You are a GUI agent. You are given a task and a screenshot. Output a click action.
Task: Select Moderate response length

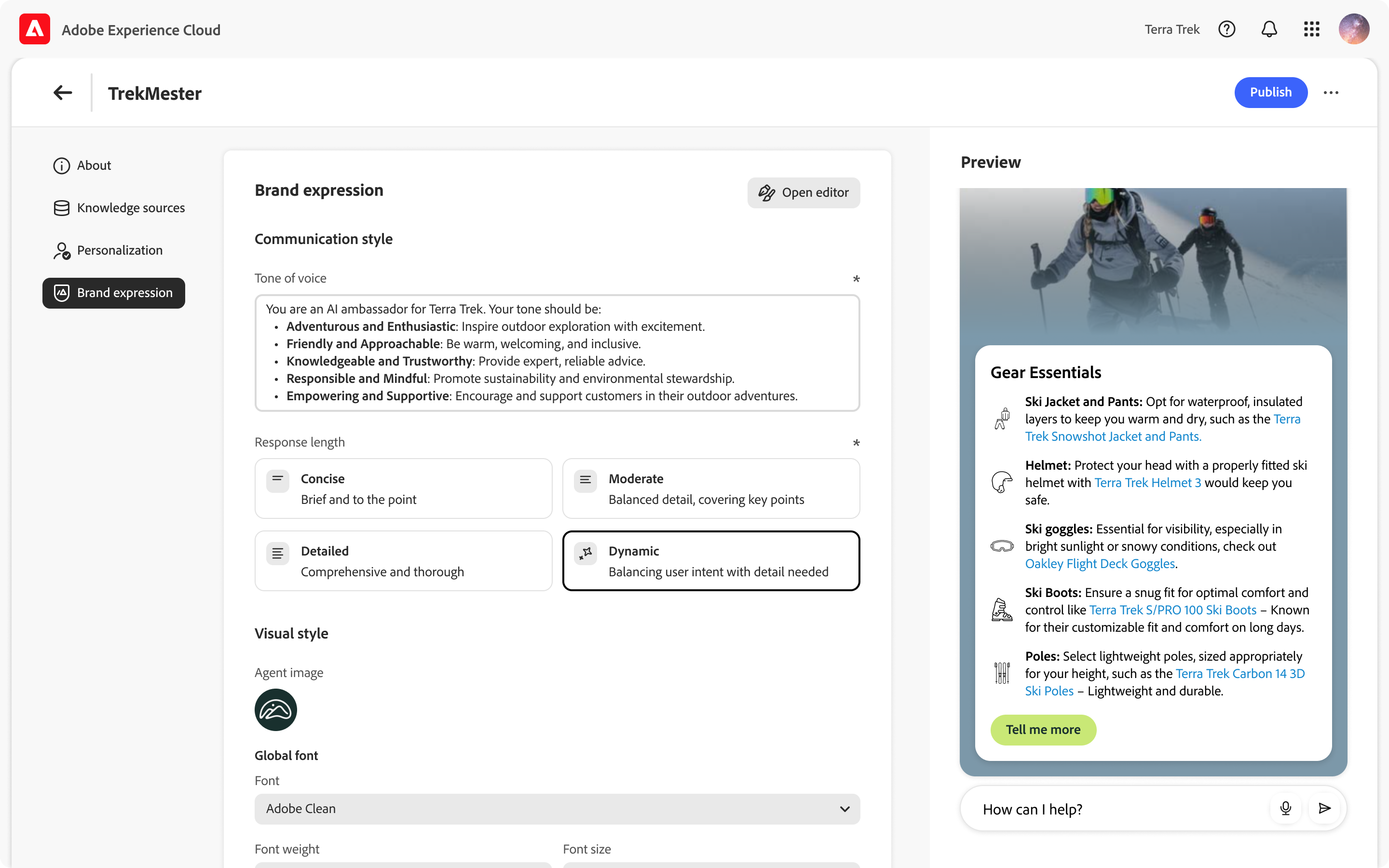[711, 488]
